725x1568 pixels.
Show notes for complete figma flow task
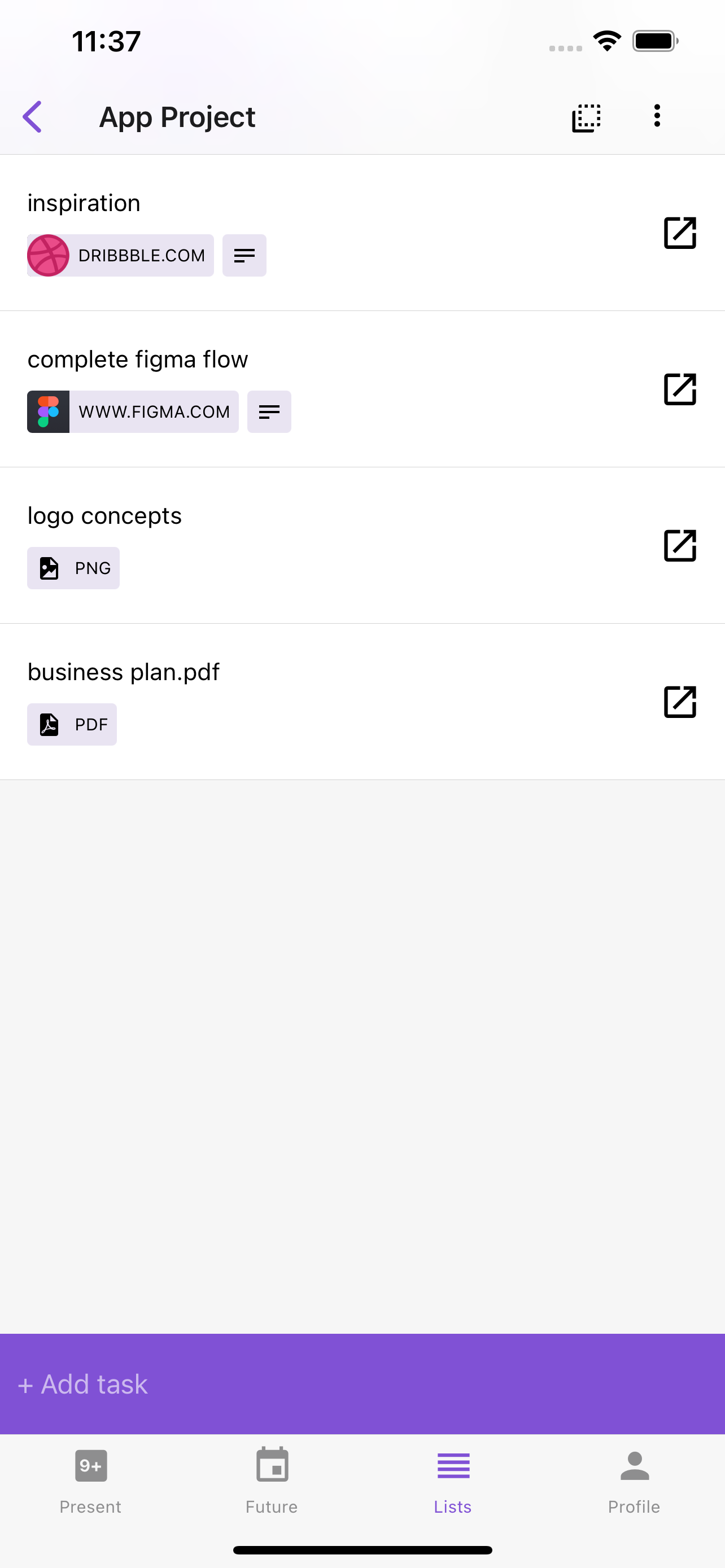[269, 411]
